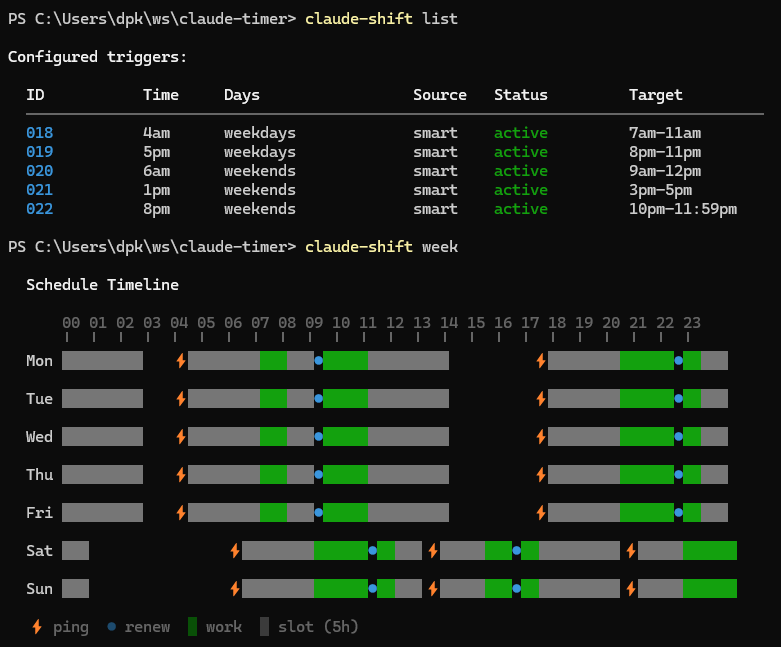
Task: Click the green work swatch in the legend
Action: [192, 627]
